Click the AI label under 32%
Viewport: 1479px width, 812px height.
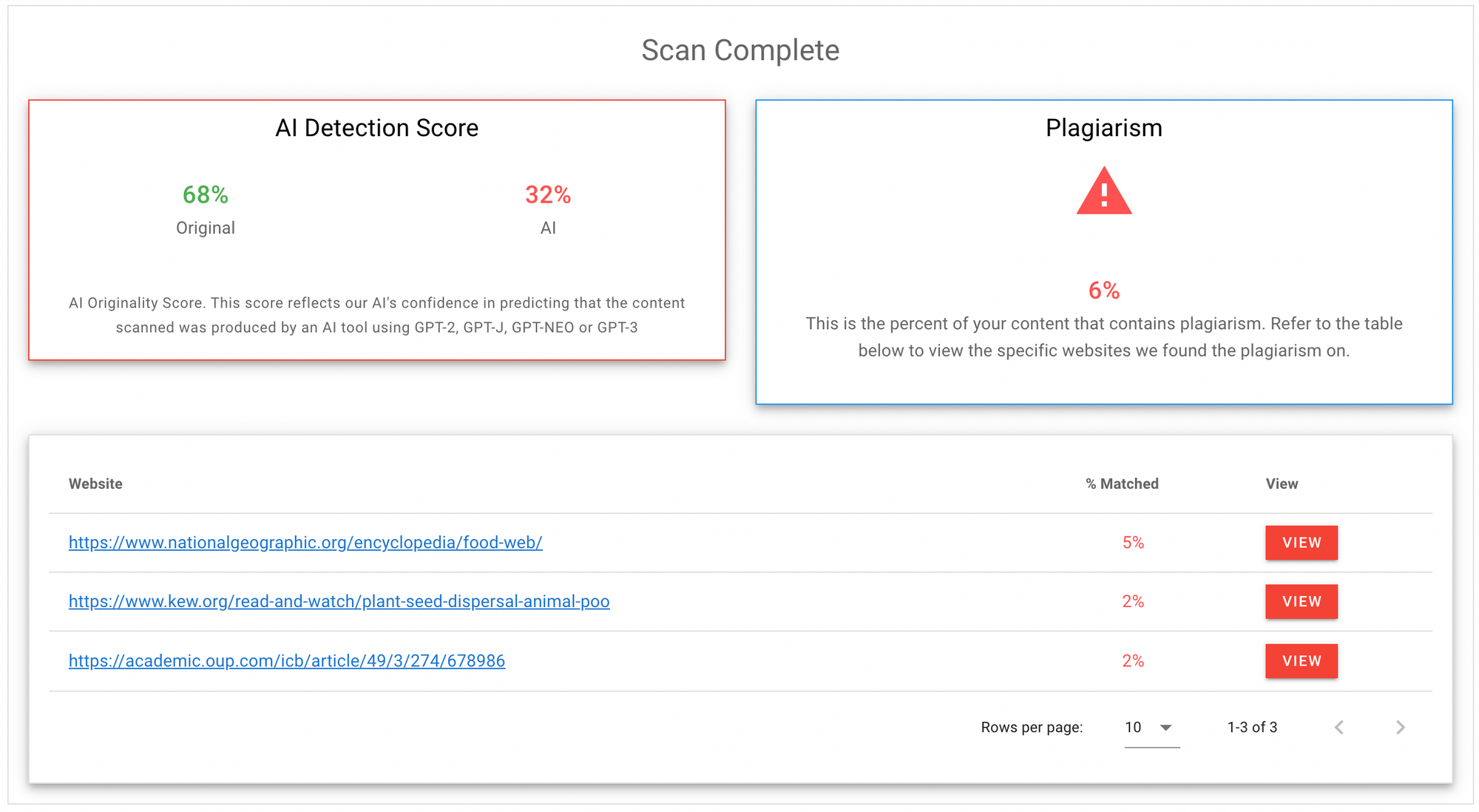click(x=548, y=229)
